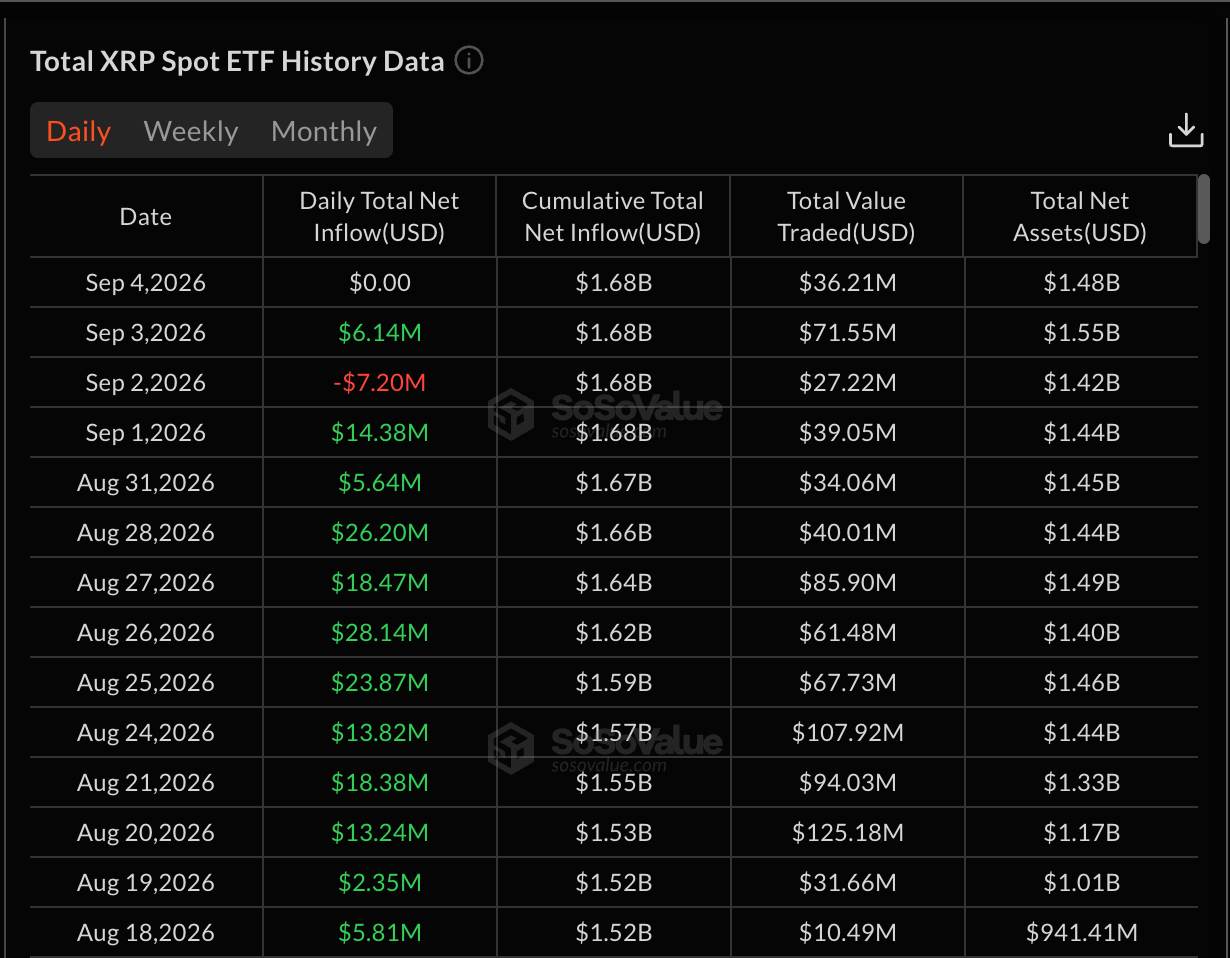1230x958 pixels.
Task: Click the Date column header
Action: pyautogui.click(x=146, y=216)
